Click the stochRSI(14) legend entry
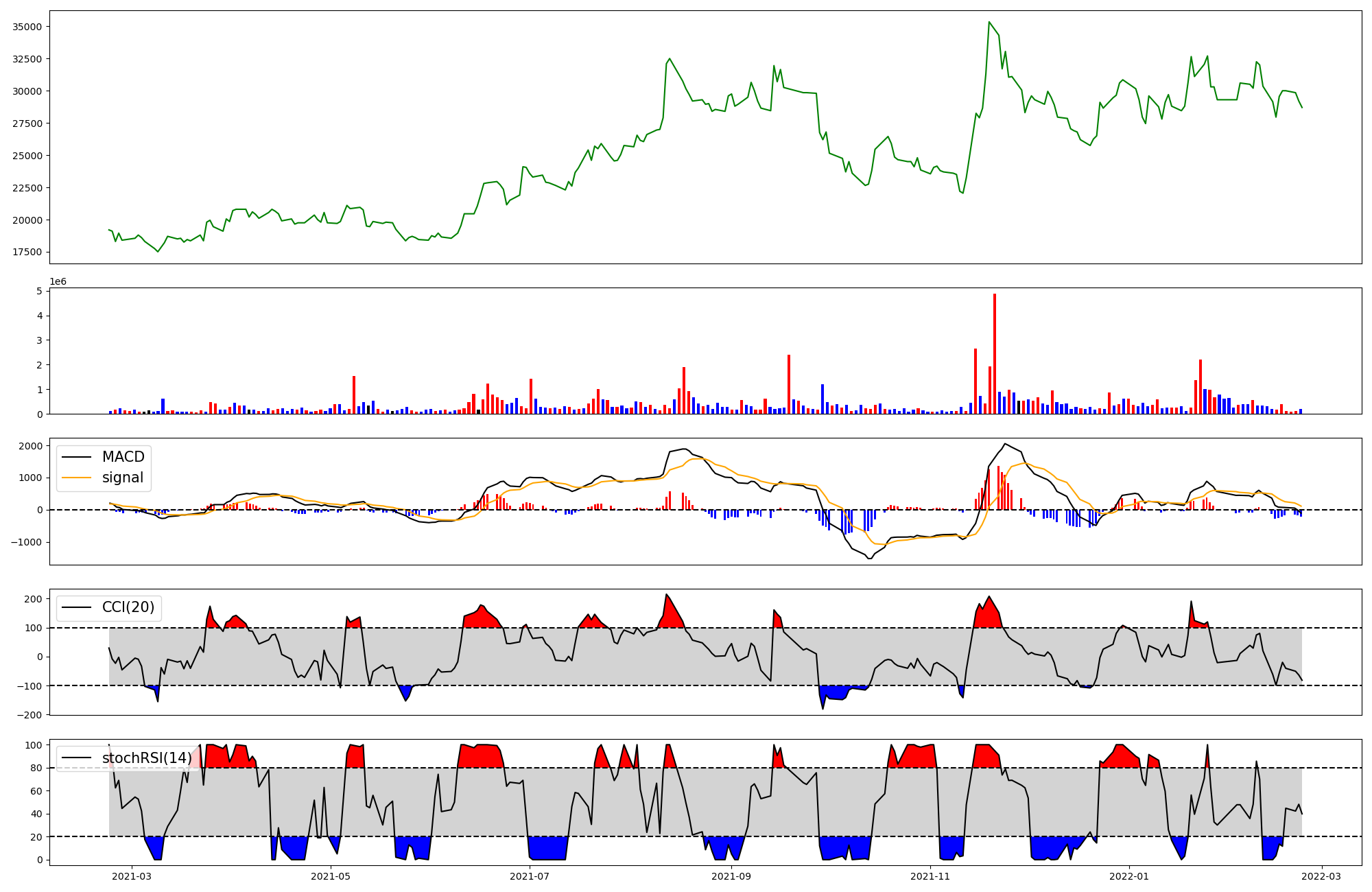Screen dimensions: 1372x892 point(146,758)
